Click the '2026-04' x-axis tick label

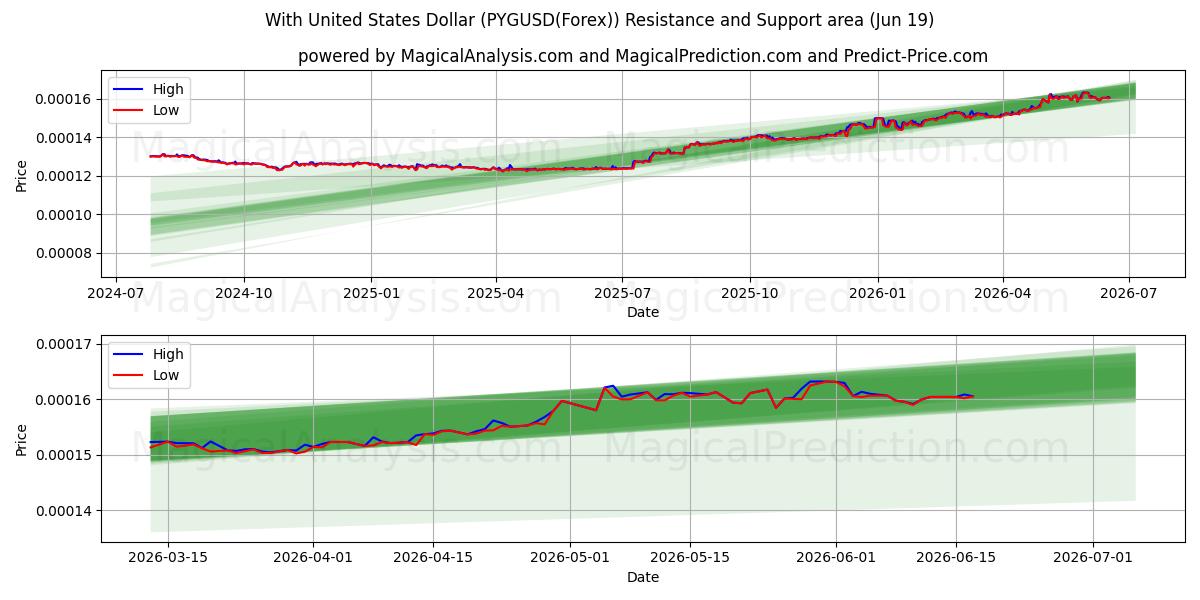(x=1003, y=293)
